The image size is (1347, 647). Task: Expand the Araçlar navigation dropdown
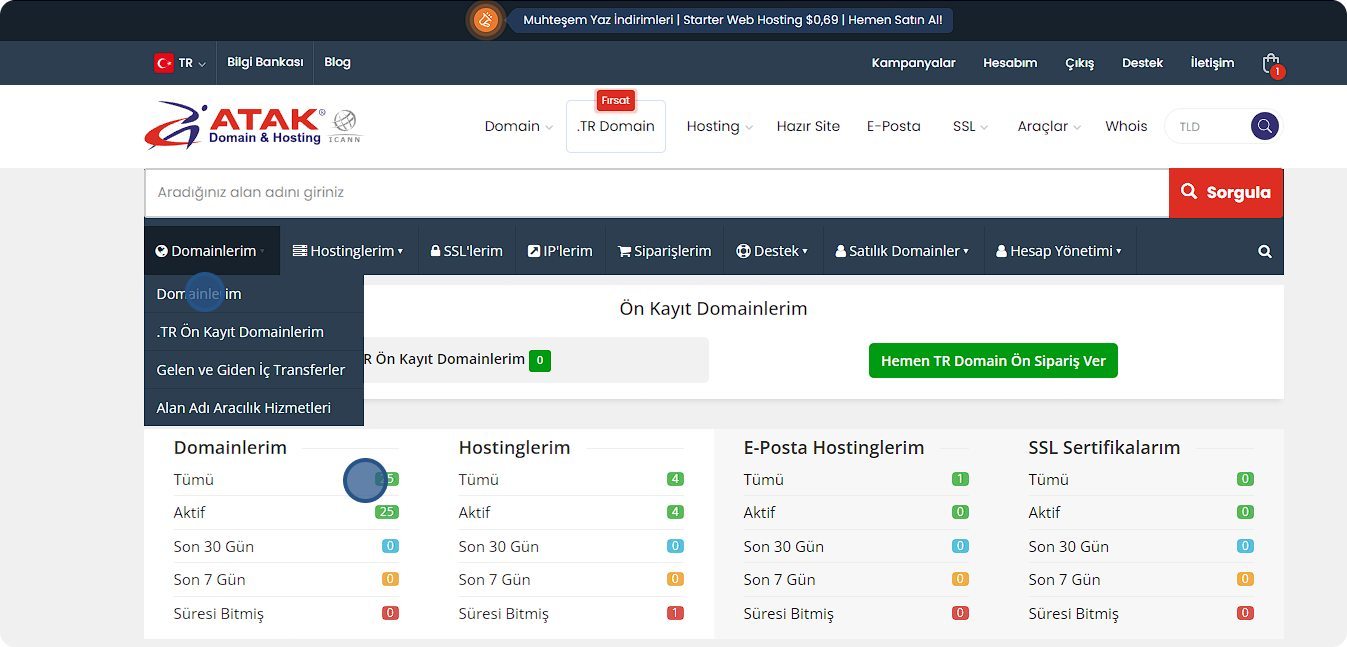click(1049, 126)
